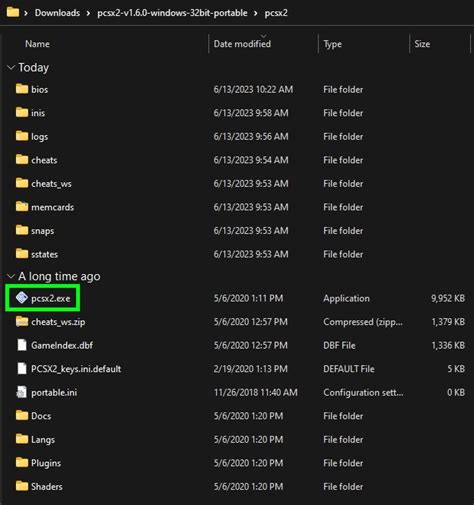
Task: Click the memcards folder icon
Action: (x=22, y=207)
